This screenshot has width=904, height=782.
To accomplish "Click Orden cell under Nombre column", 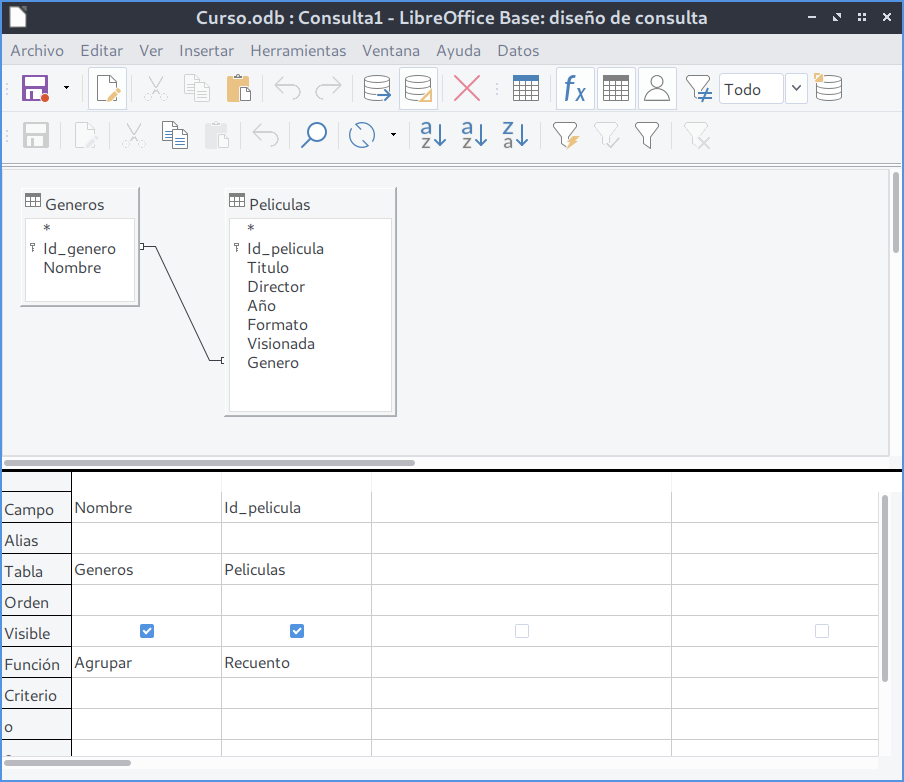I will tap(146, 600).
